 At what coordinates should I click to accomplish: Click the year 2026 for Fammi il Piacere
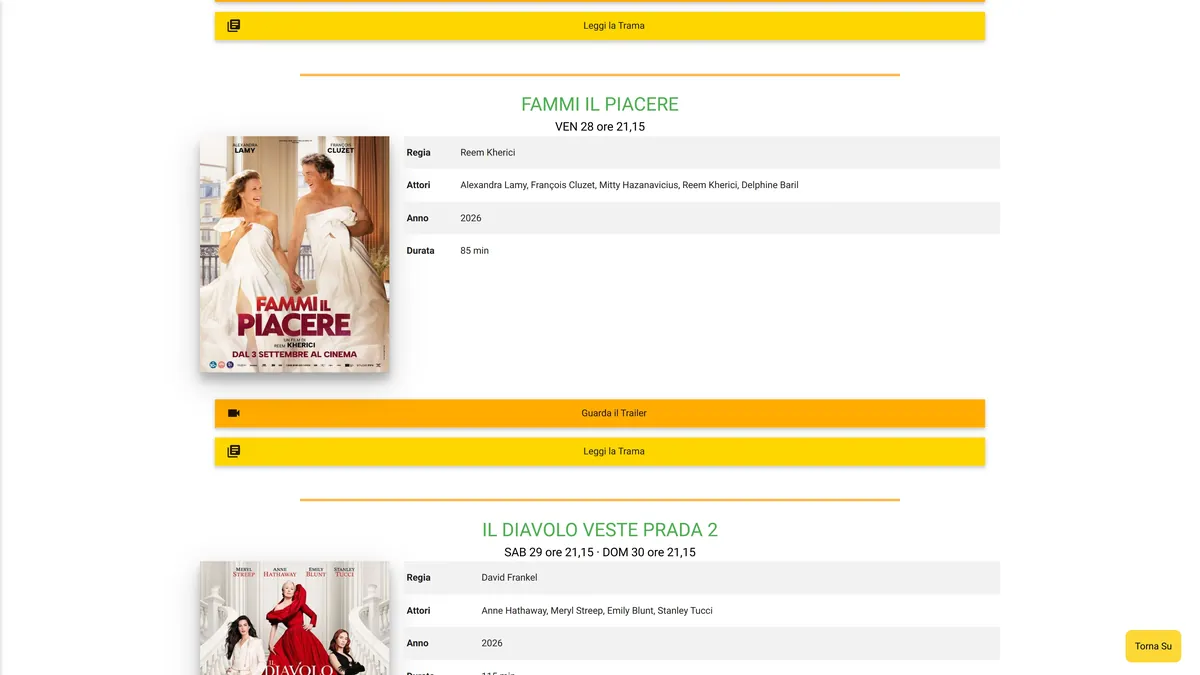(x=471, y=218)
